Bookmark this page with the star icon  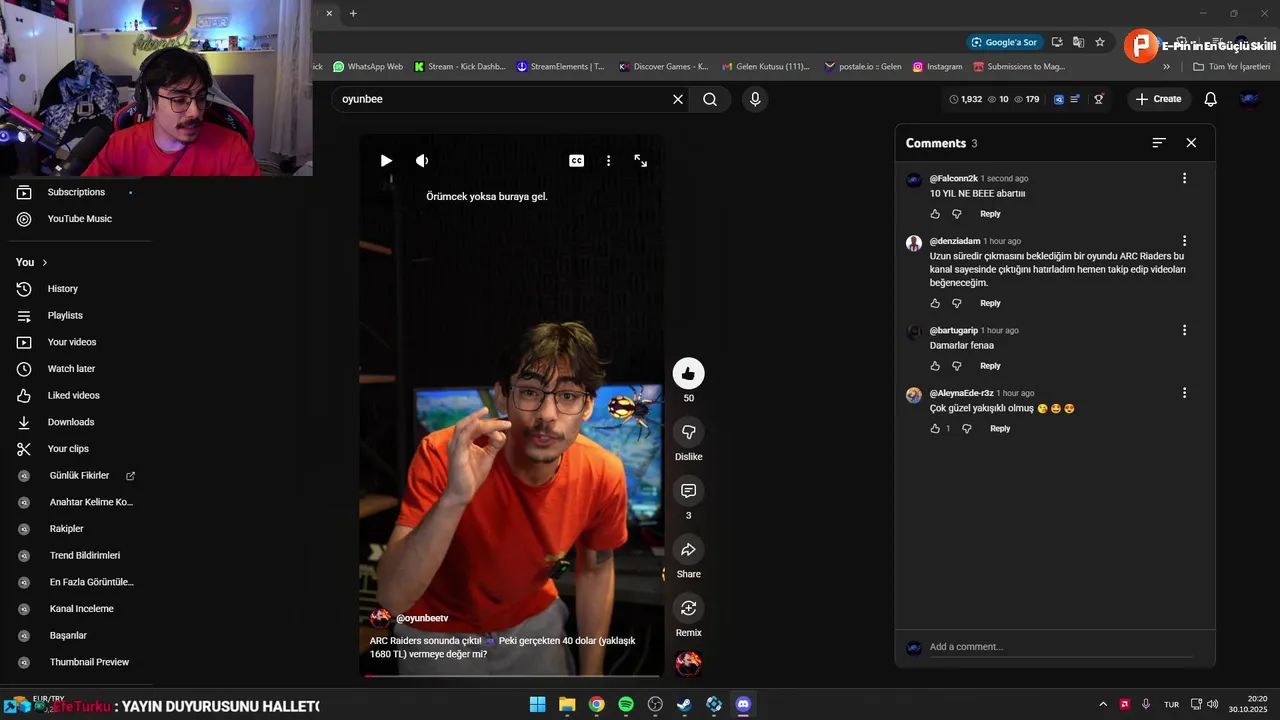point(1100,42)
